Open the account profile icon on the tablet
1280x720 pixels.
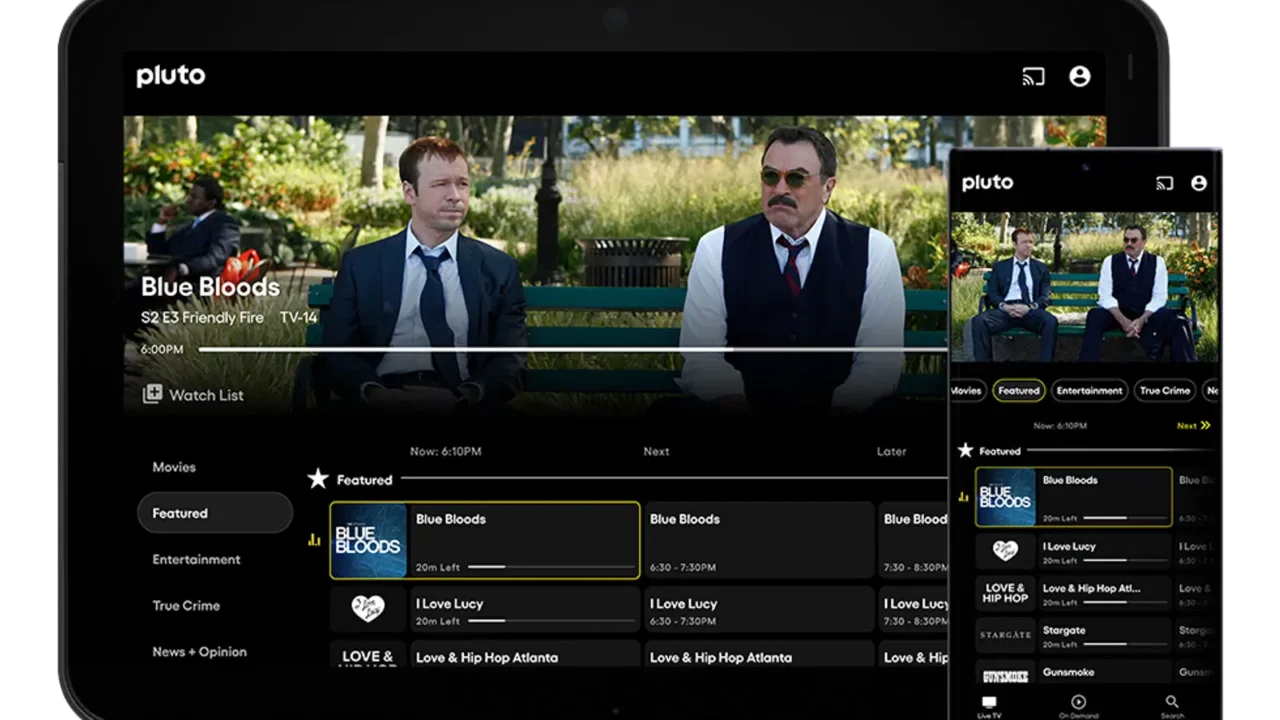[1080, 76]
